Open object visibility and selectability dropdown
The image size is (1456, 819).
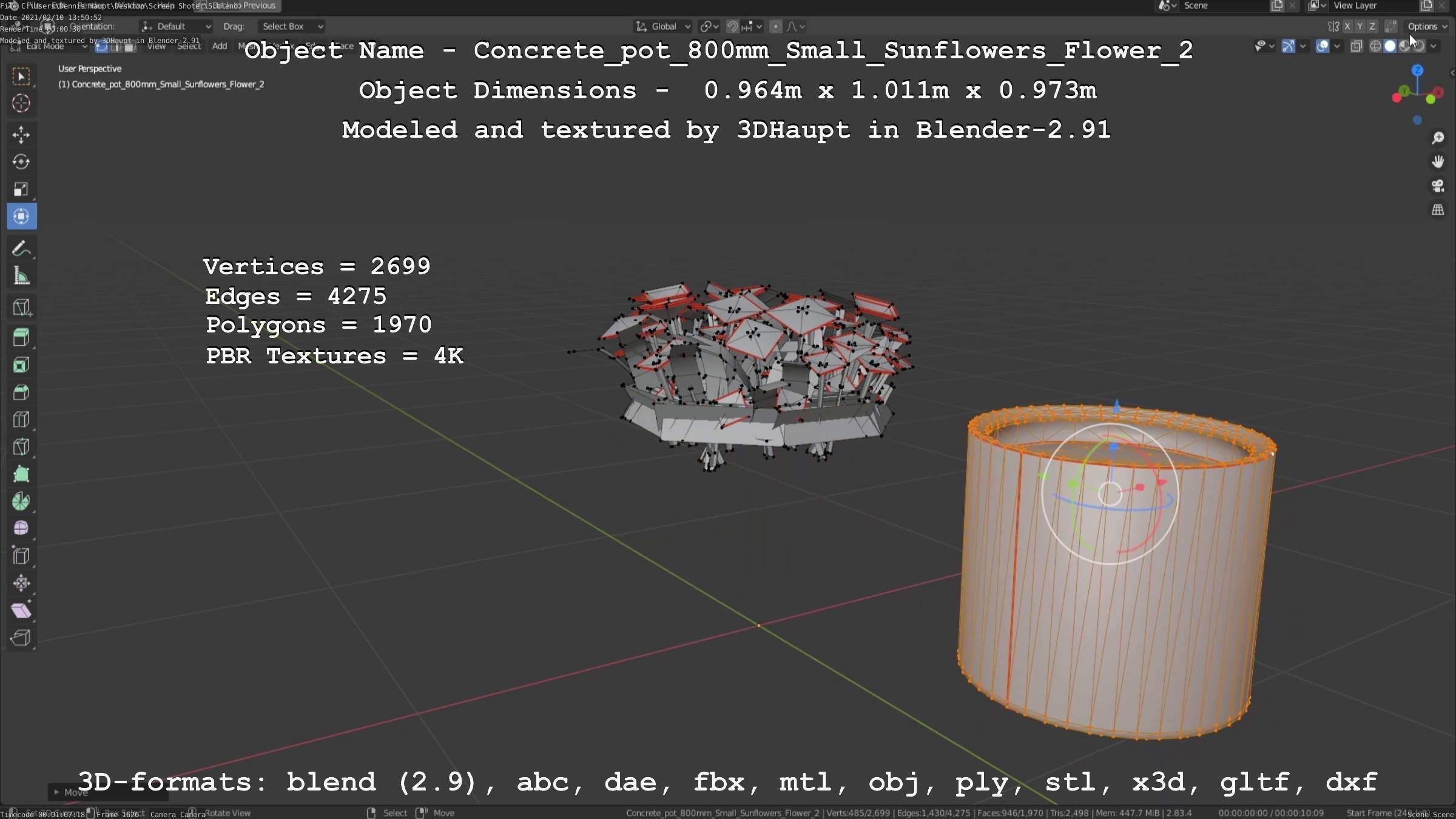tap(1264, 46)
